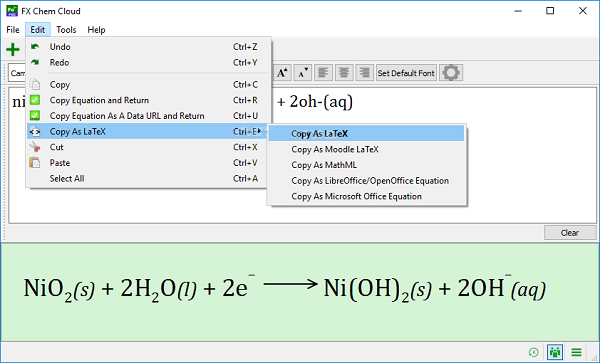Align equation text right

point(364,73)
